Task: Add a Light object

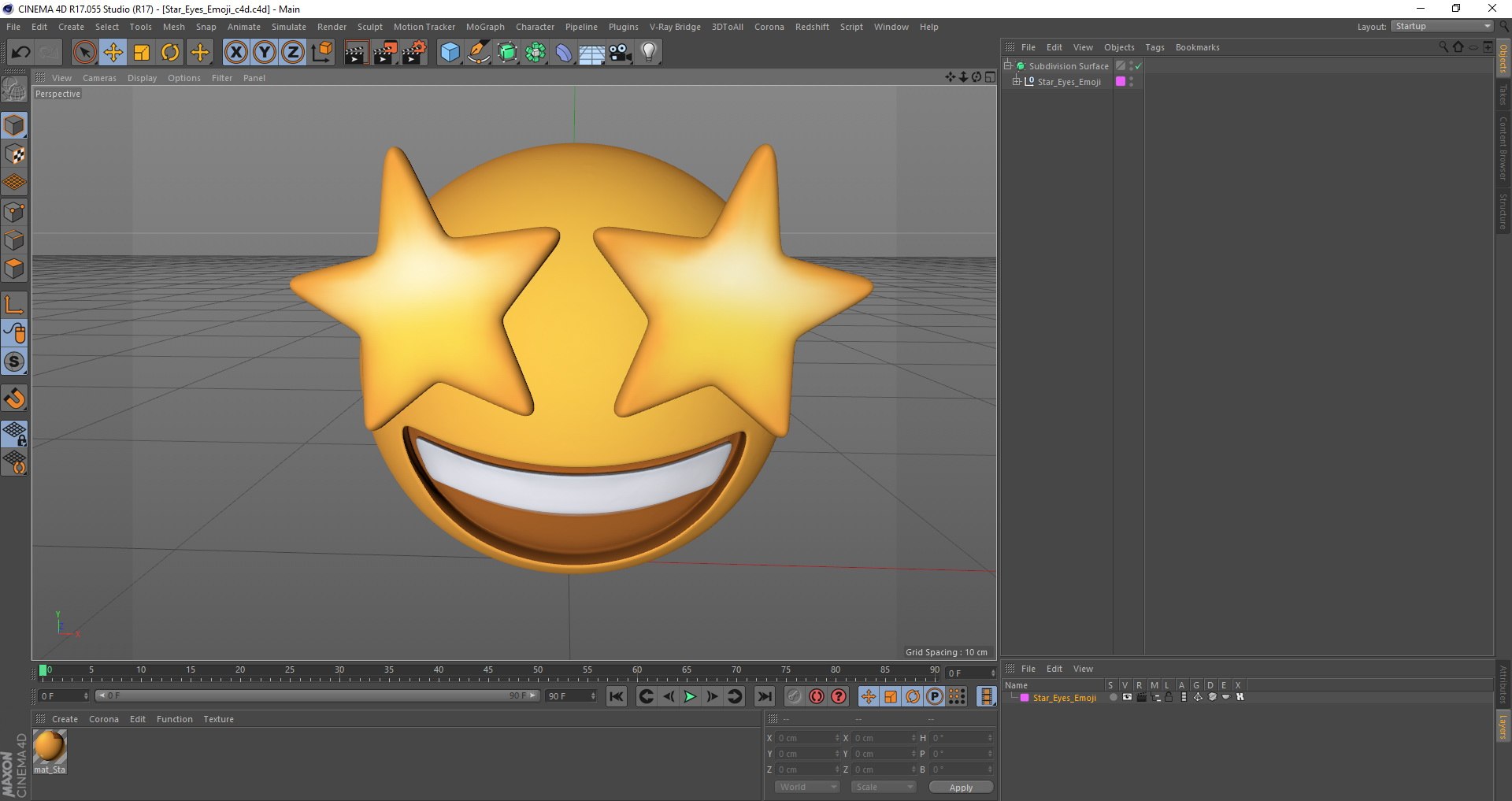Action: tap(648, 53)
